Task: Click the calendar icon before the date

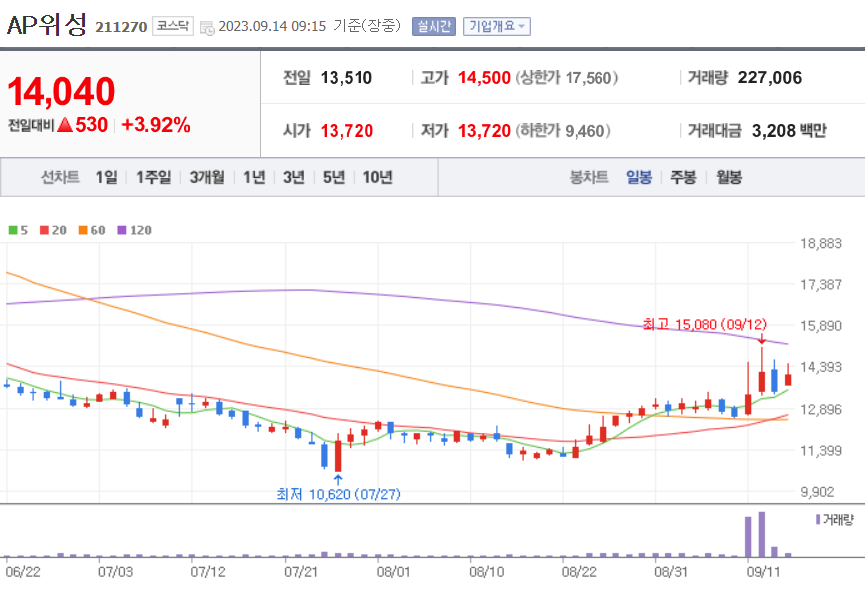Action: click(207, 28)
